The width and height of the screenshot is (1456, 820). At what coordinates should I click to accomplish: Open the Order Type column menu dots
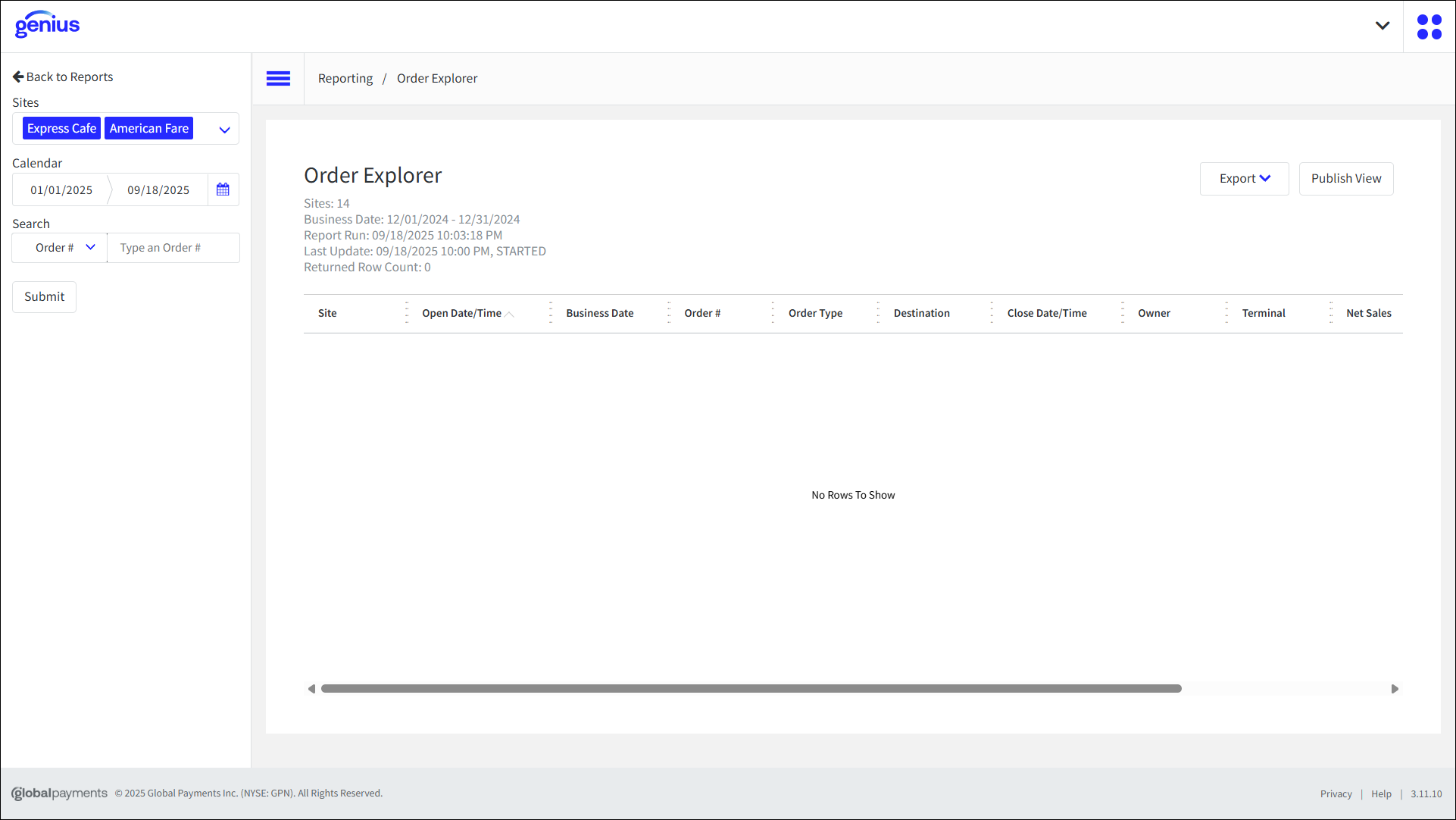[x=877, y=312]
